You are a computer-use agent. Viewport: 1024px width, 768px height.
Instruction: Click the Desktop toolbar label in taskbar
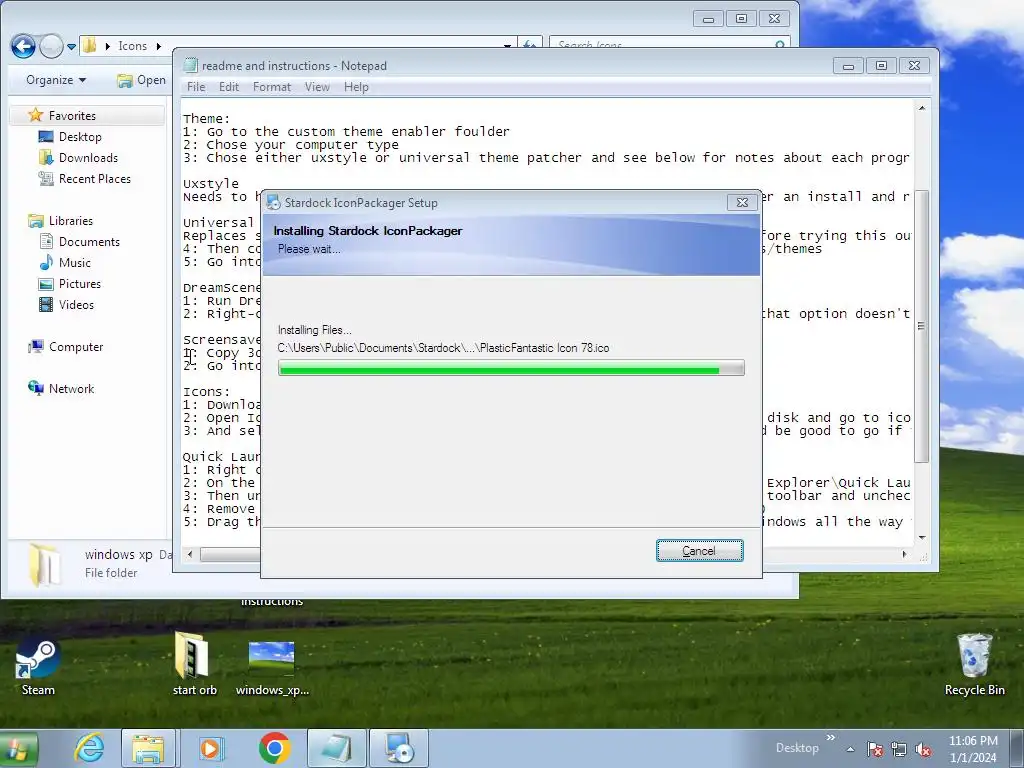click(x=797, y=748)
